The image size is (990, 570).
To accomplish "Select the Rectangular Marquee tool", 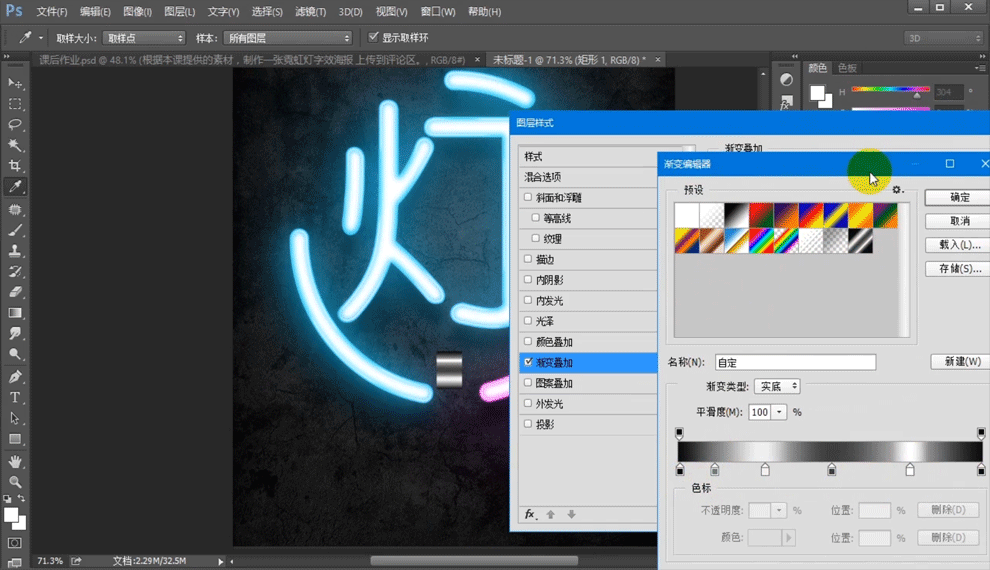I will [15, 104].
